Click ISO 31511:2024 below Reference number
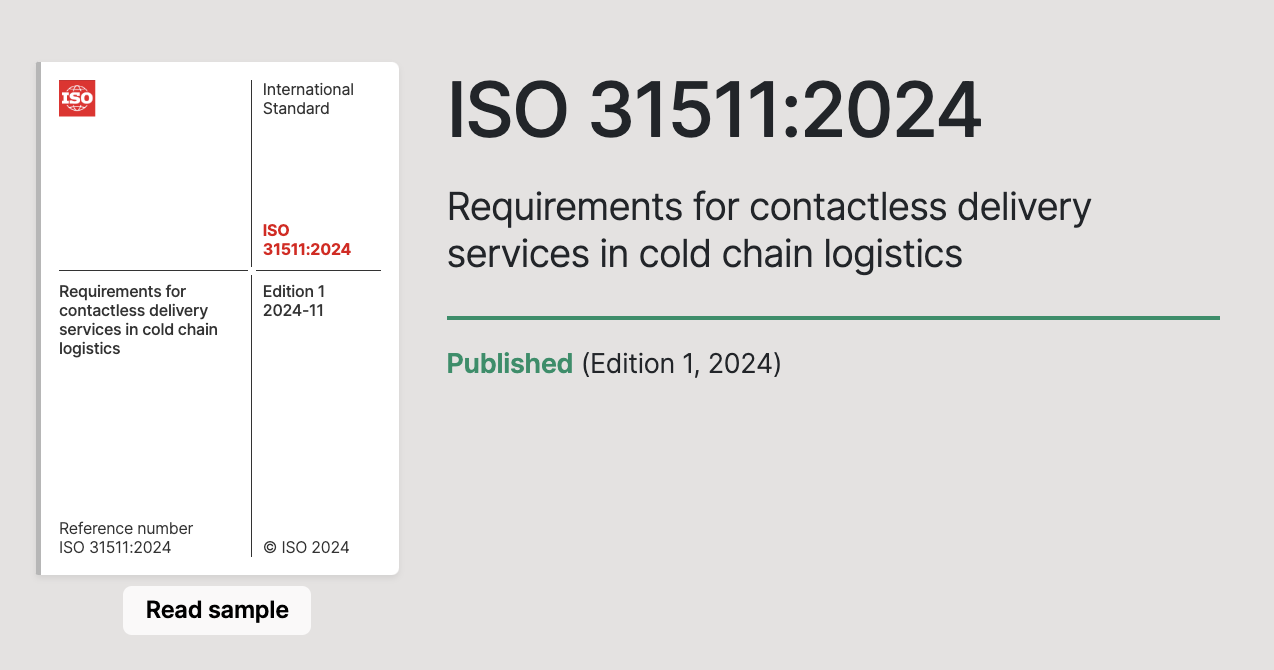1274x670 pixels. pos(115,547)
